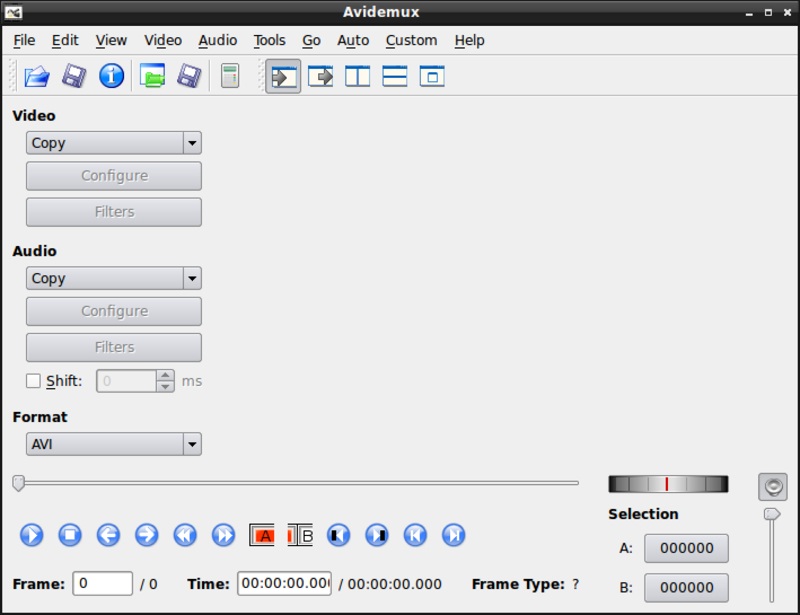Open a video file with folder icon
This screenshot has width=800, height=615.
point(37,77)
